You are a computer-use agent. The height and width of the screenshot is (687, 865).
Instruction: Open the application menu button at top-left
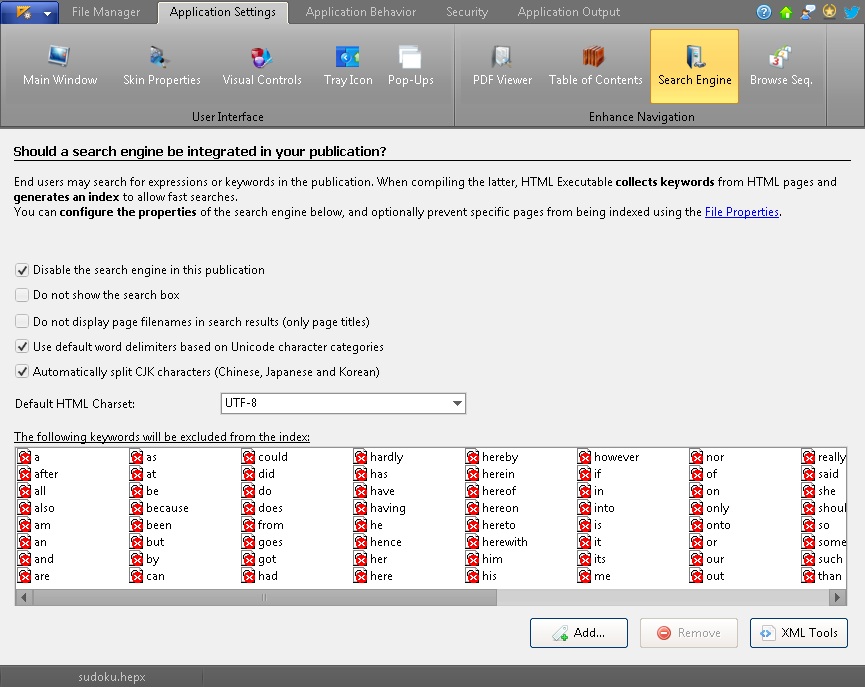30,12
